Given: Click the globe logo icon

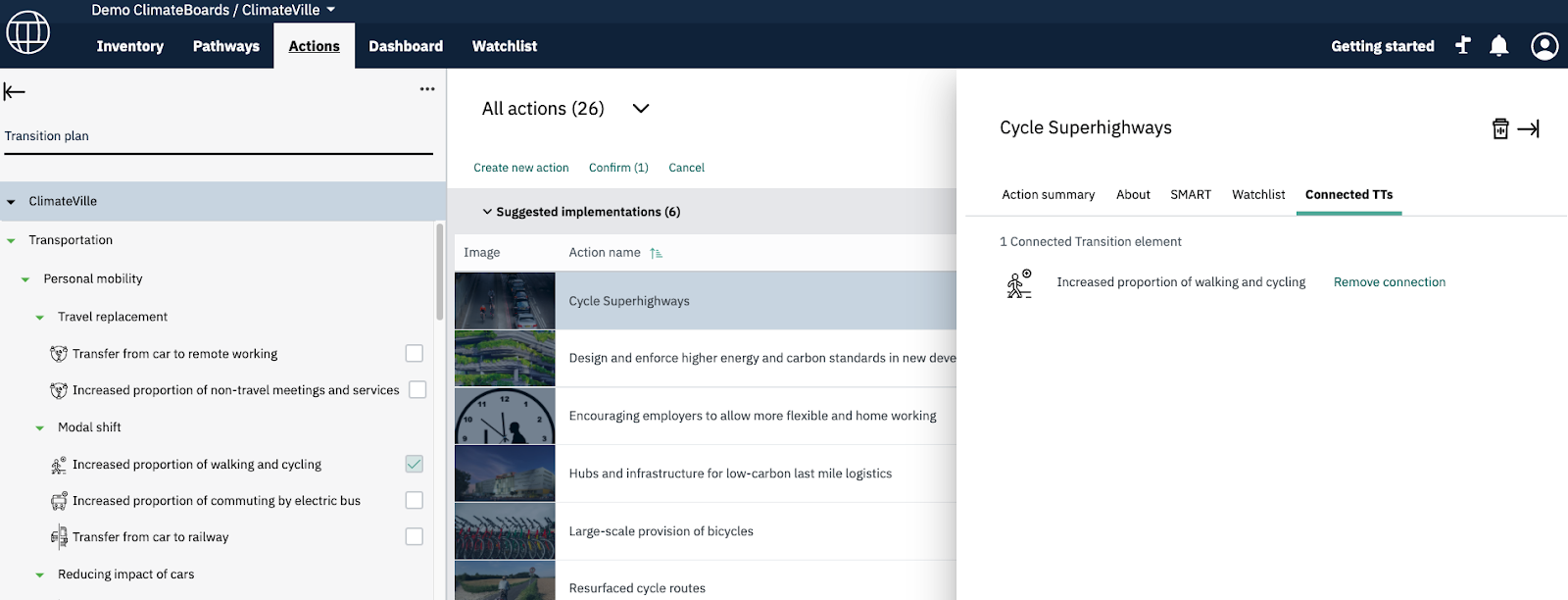Looking at the screenshot, I should click(x=27, y=32).
